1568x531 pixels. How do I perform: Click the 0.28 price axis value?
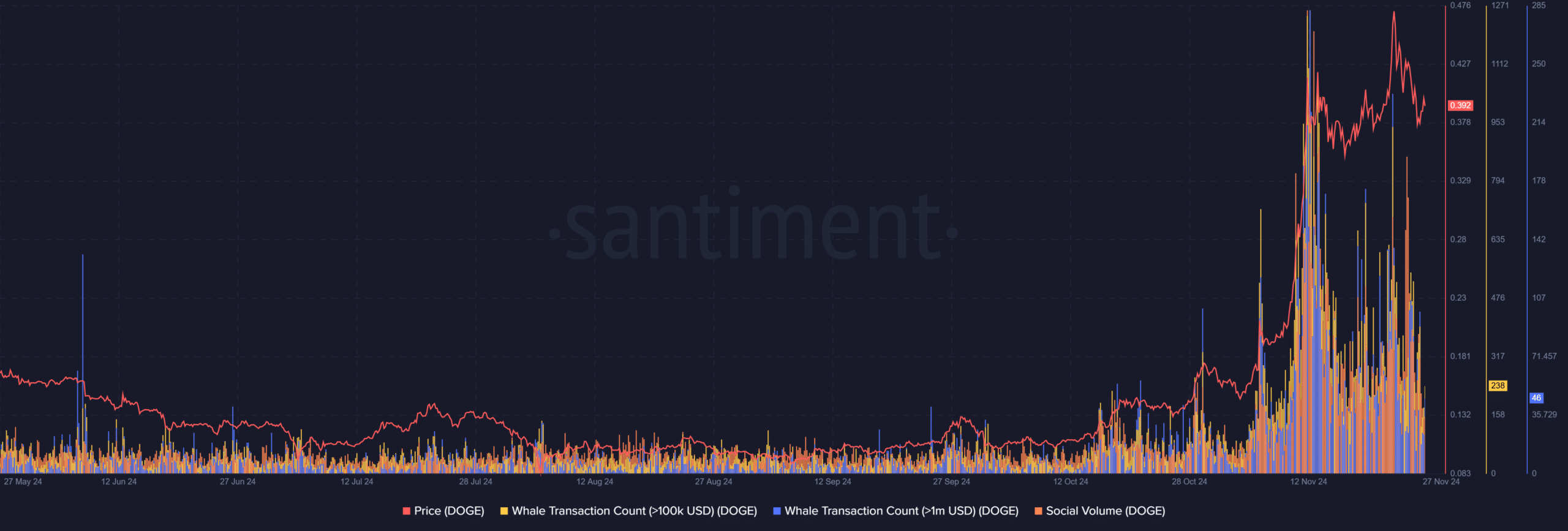pos(1458,239)
